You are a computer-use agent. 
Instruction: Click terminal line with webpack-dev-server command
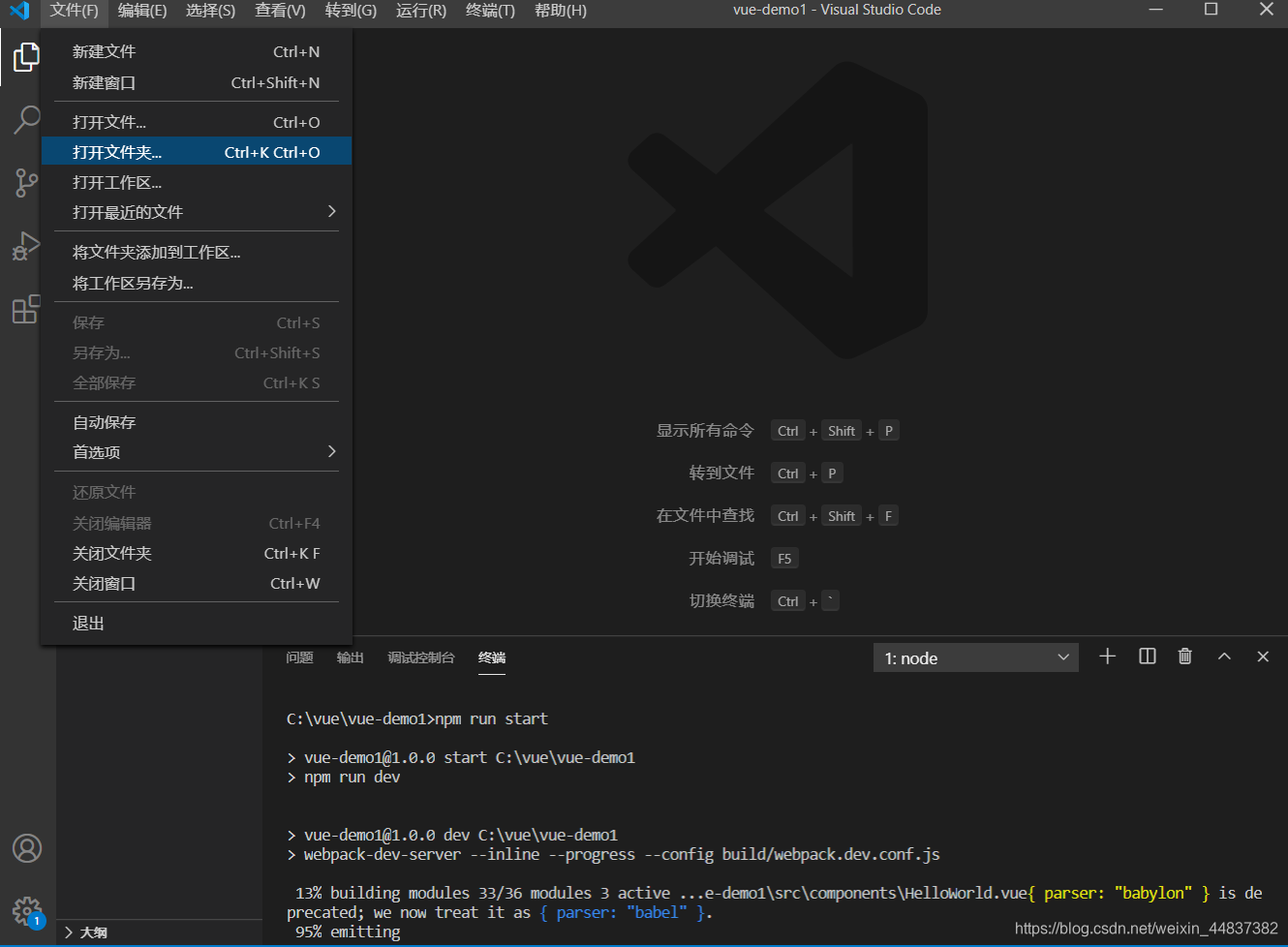click(x=613, y=854)
